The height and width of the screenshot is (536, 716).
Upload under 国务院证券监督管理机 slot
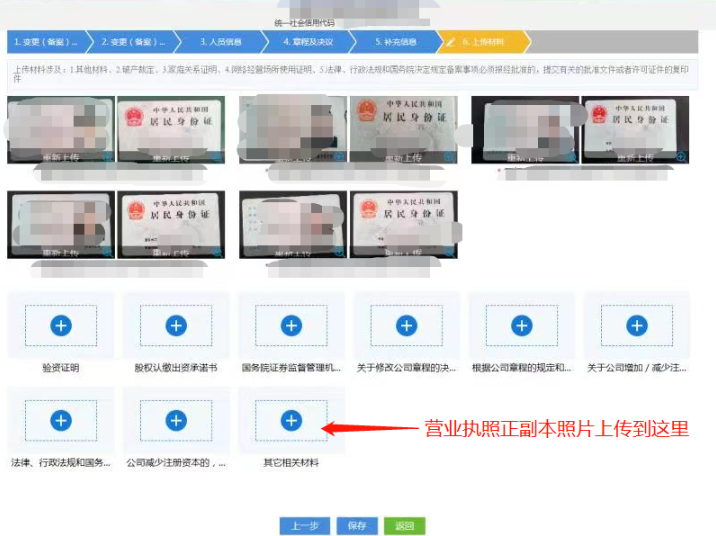click(291, 325)
